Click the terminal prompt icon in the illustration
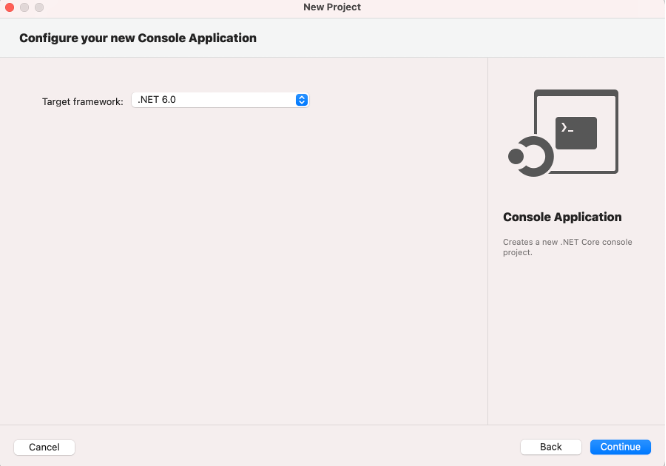This screenshot has width=666, height=466. [x=576, y=133]
